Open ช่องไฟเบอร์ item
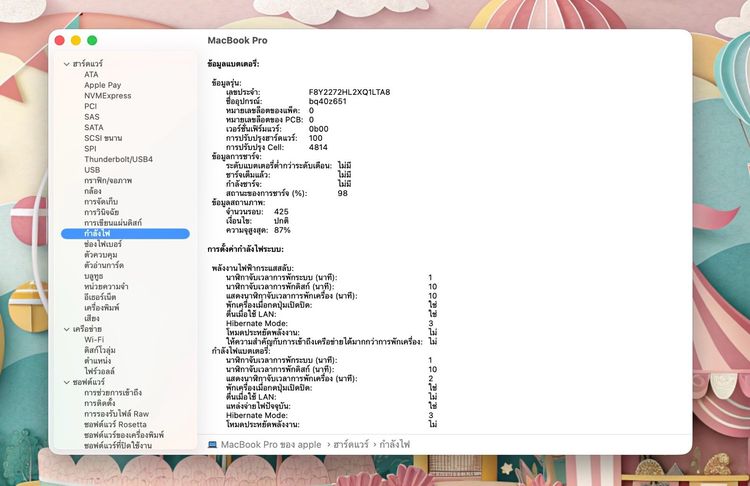The image size is (750, 486). [102, 244]
